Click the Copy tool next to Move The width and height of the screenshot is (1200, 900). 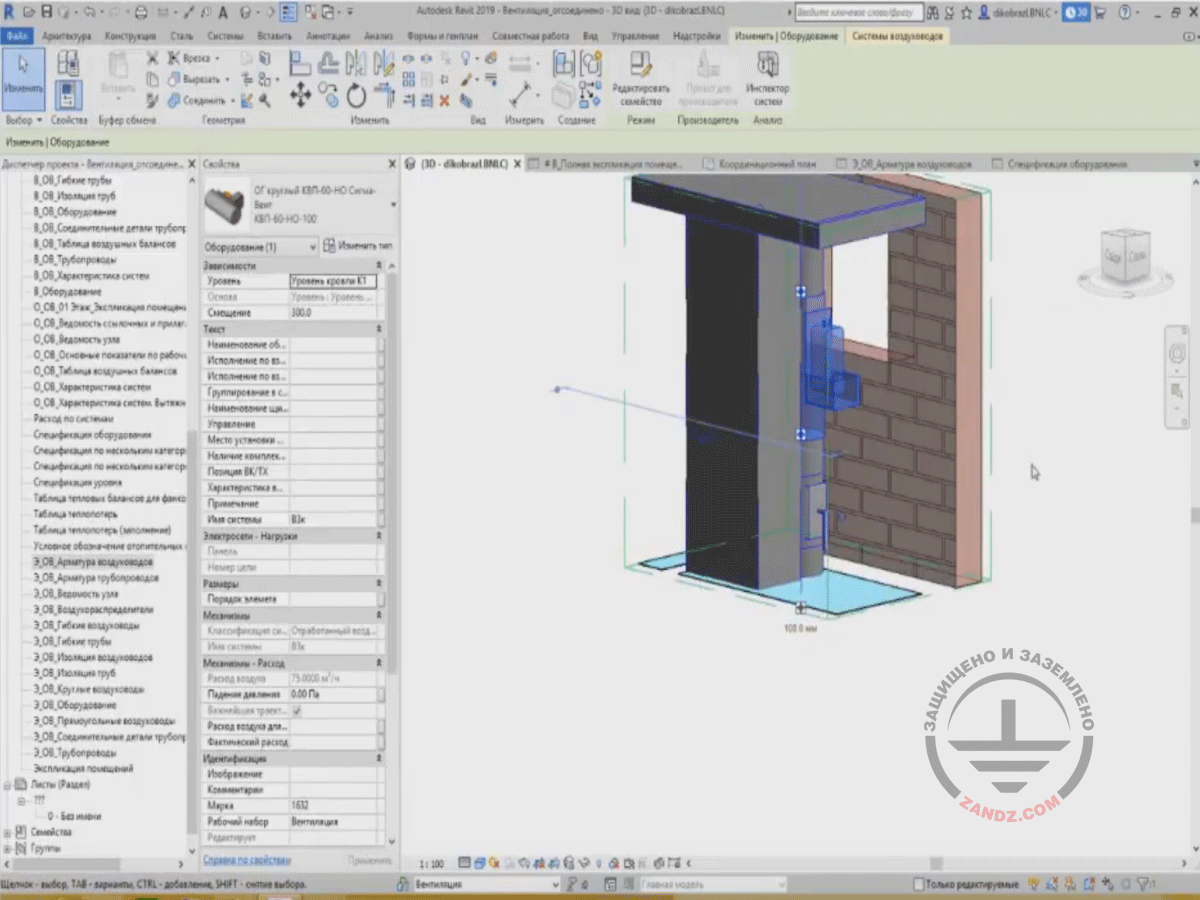coord(329,94)
